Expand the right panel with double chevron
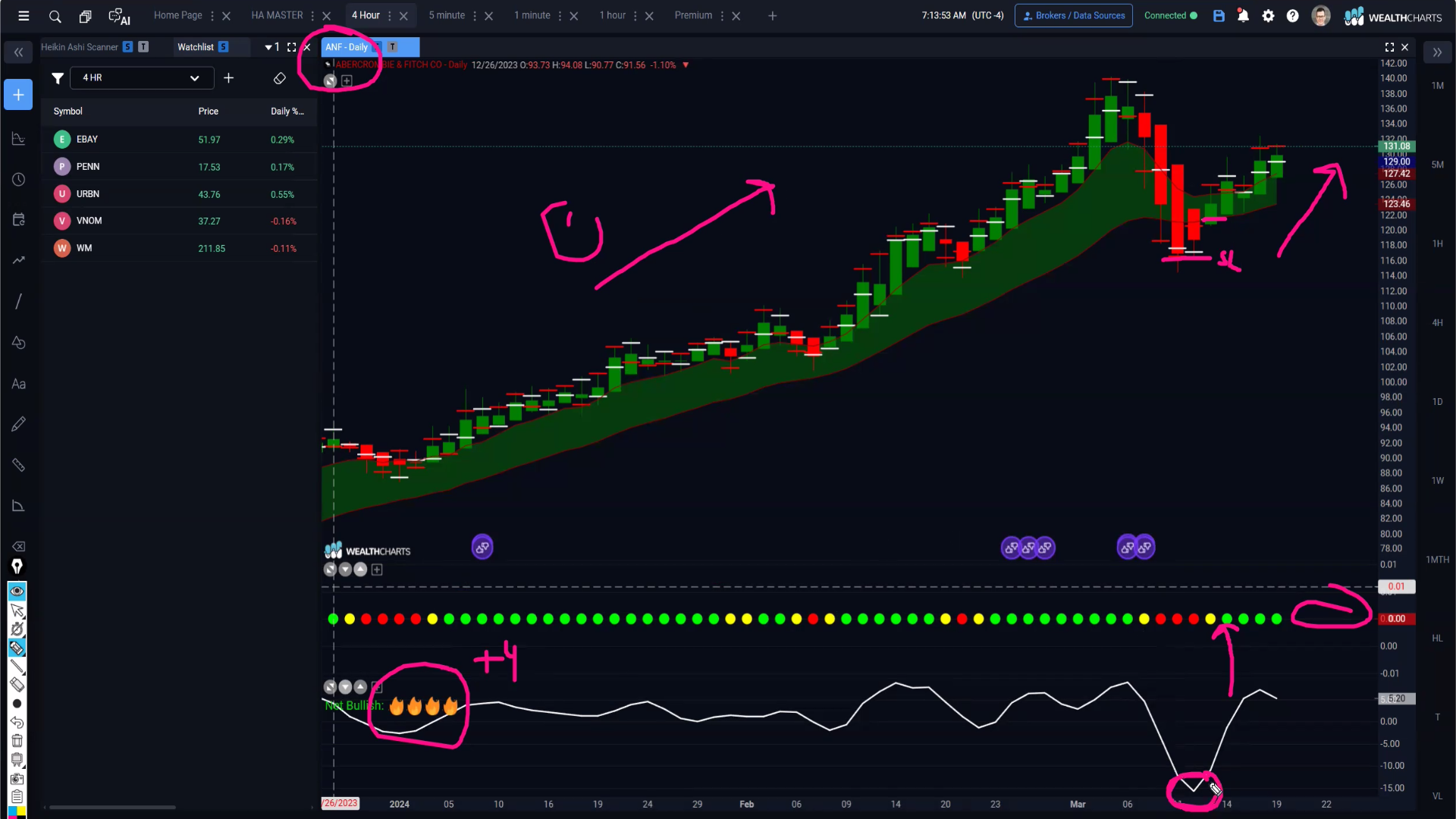Image resolution: width=1456 pixels, height=819 pixels. 1437,52
